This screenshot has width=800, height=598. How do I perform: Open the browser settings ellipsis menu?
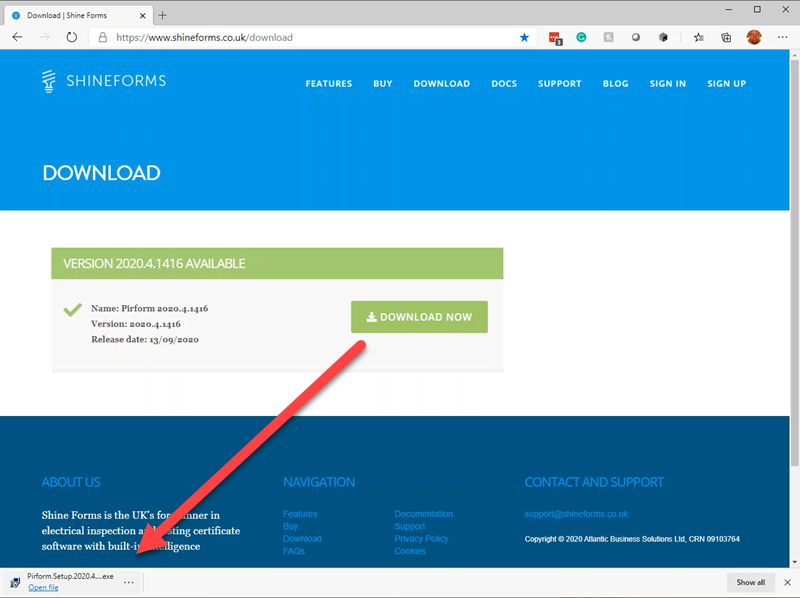point(782,37)
